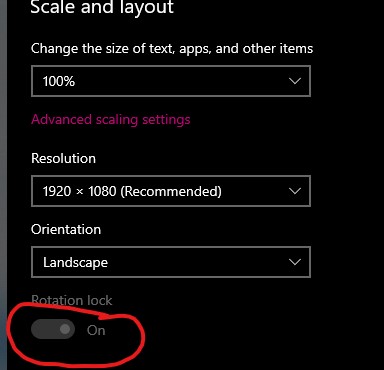Click the '(Recommended)' text in Resolution box
Image resolution: width=384 pixels, height=370 pixels.
(171, 191)
